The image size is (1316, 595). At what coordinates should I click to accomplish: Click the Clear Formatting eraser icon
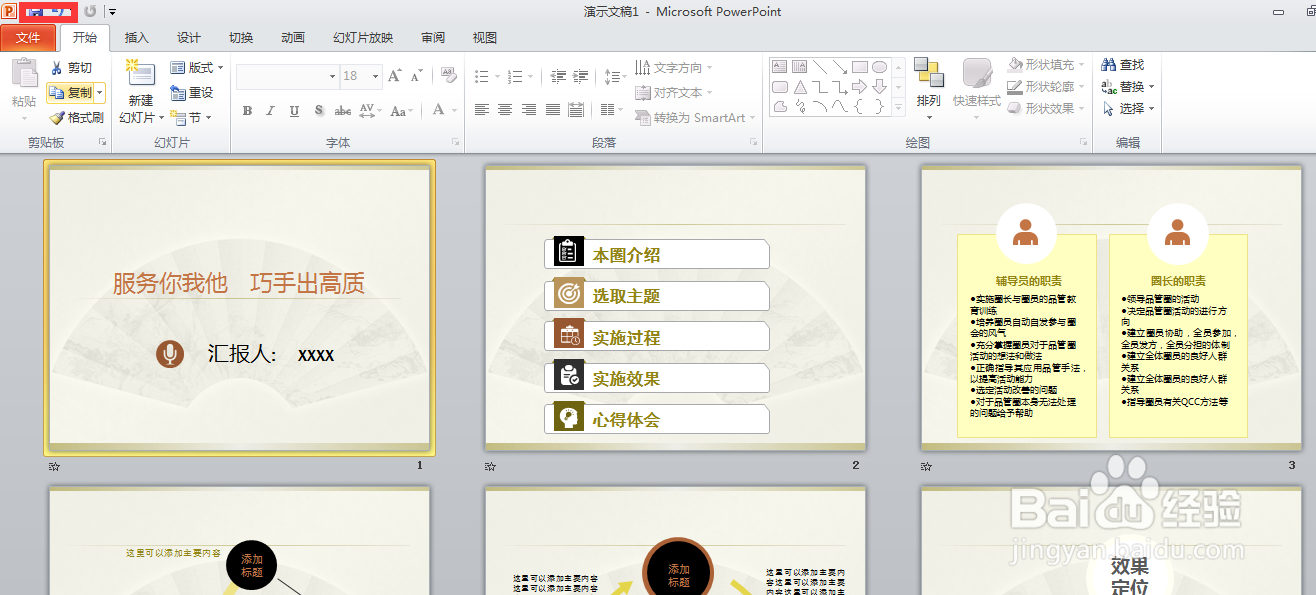tap(449, 76)
